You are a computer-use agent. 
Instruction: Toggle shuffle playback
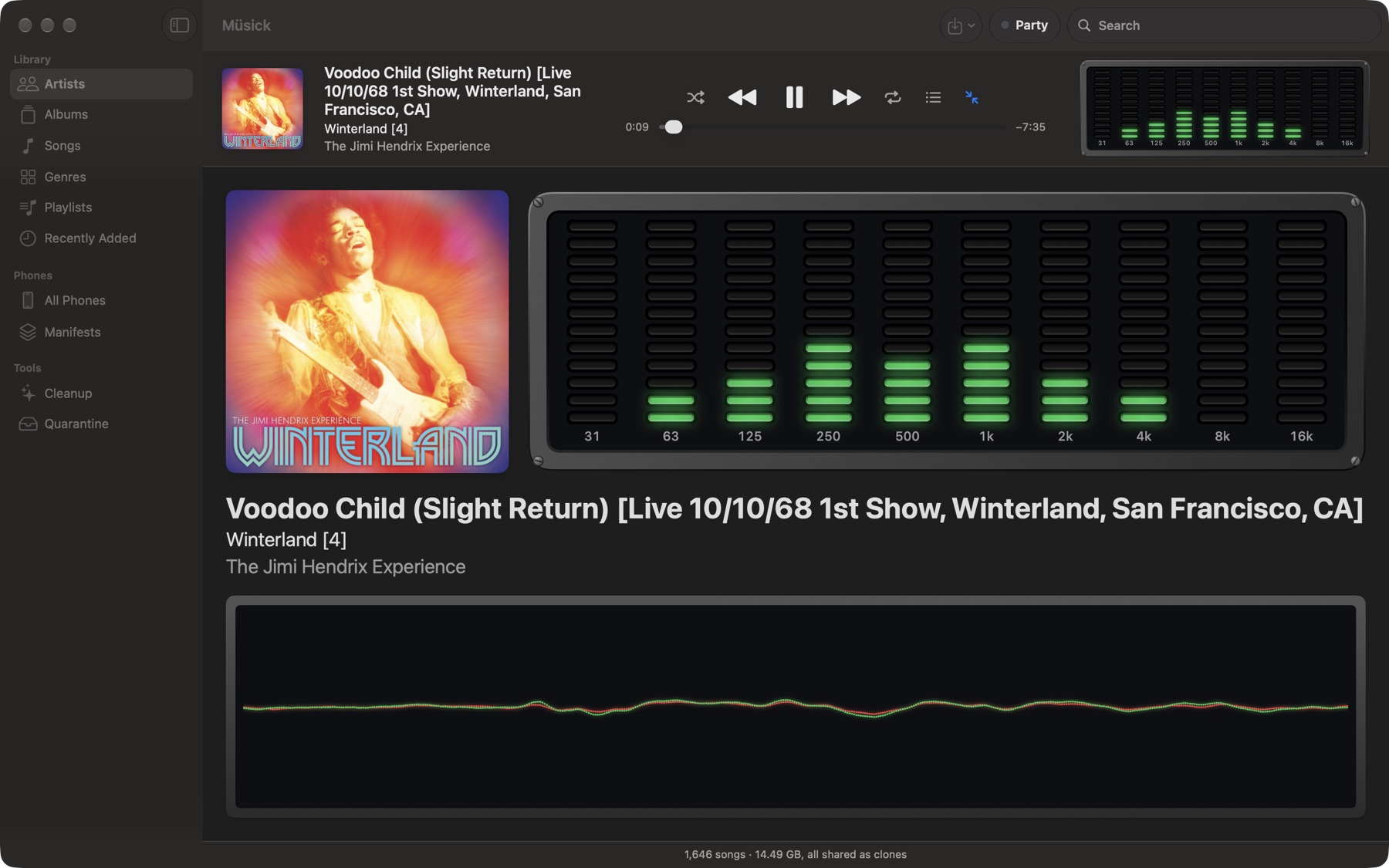(x=695, y=97)
